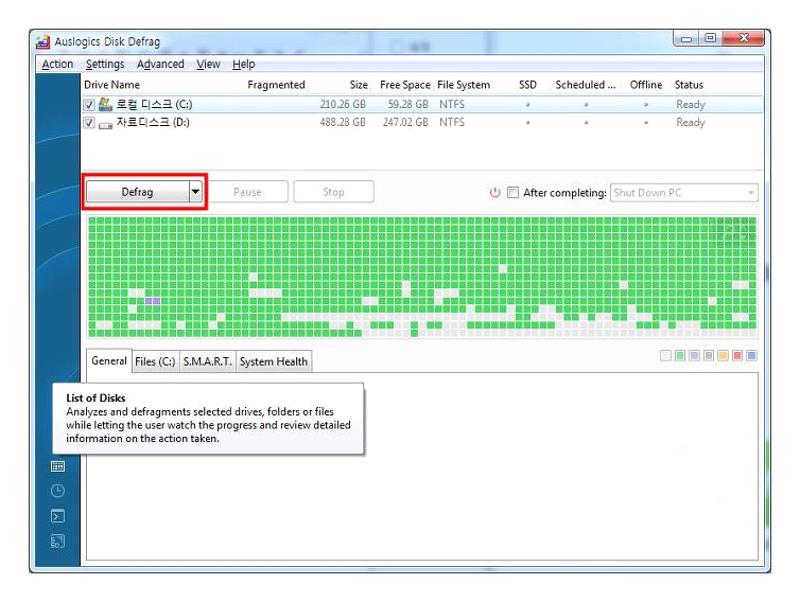Viewport: 800px width, 602px height.
Task: Click NTFS in the D: drive row
Action: point(452,122)
